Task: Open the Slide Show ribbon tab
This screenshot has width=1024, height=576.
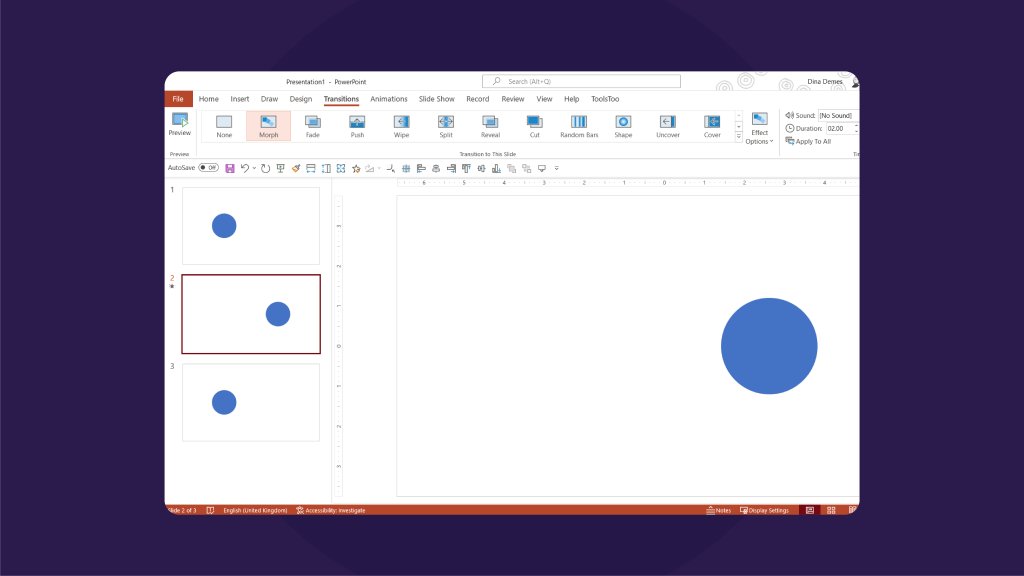Action: coord(436,98)
